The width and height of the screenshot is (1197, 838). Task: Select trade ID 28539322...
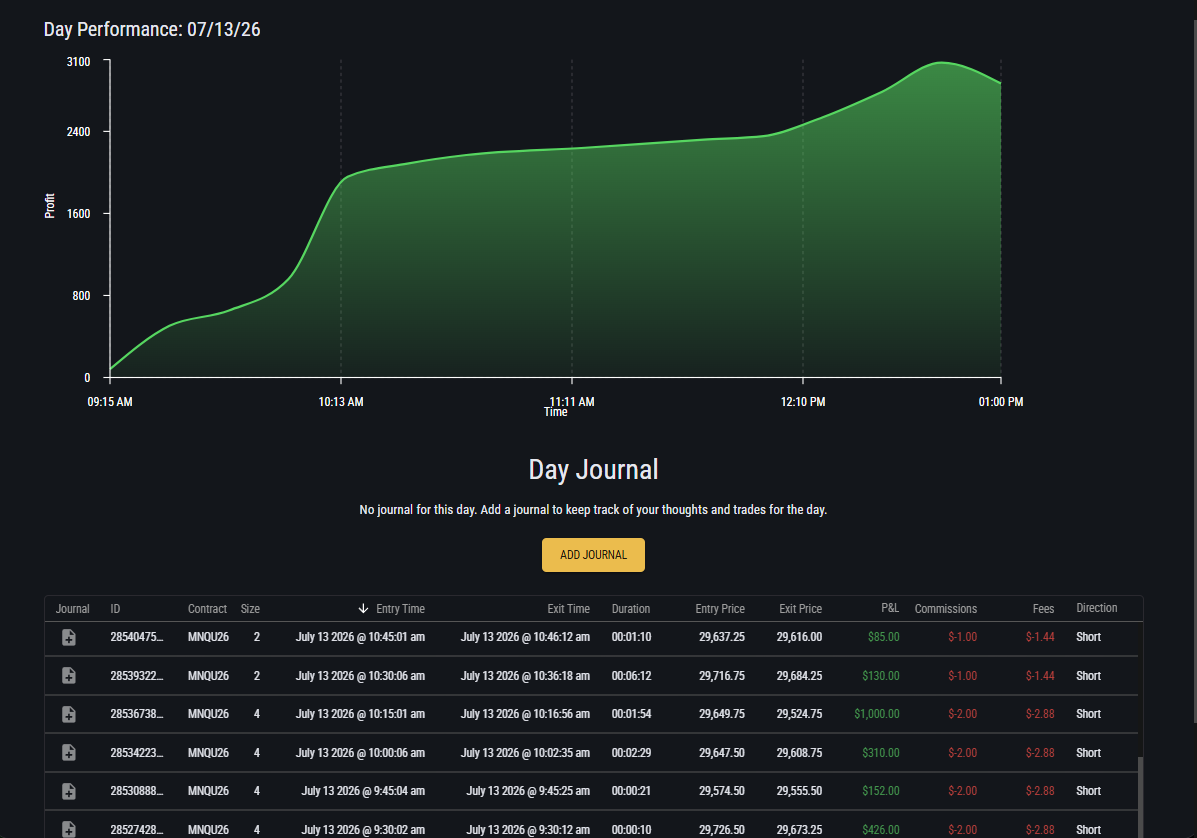tap(137, 675)
